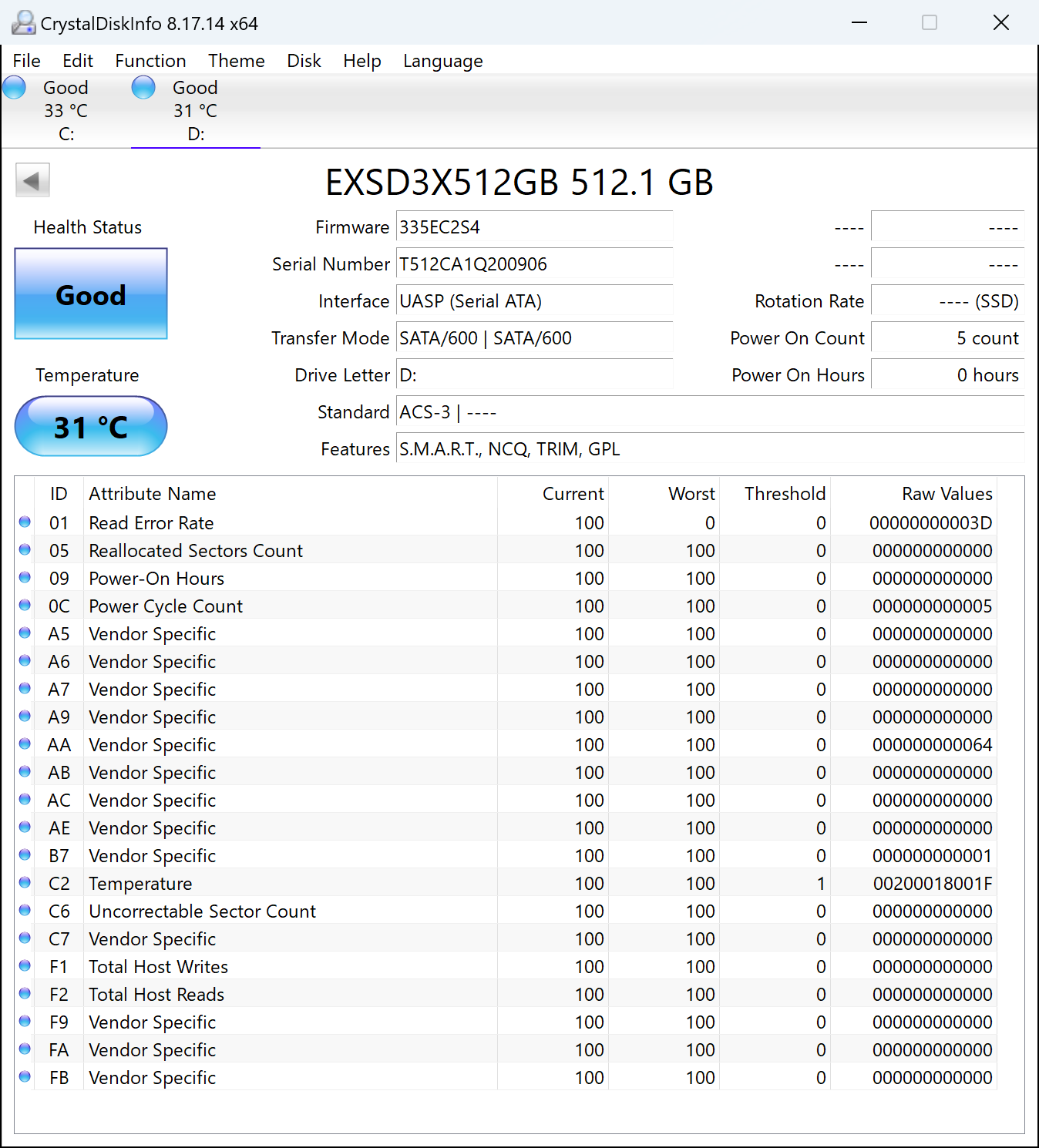Click the status dot for attribute B7

[25, 855]
